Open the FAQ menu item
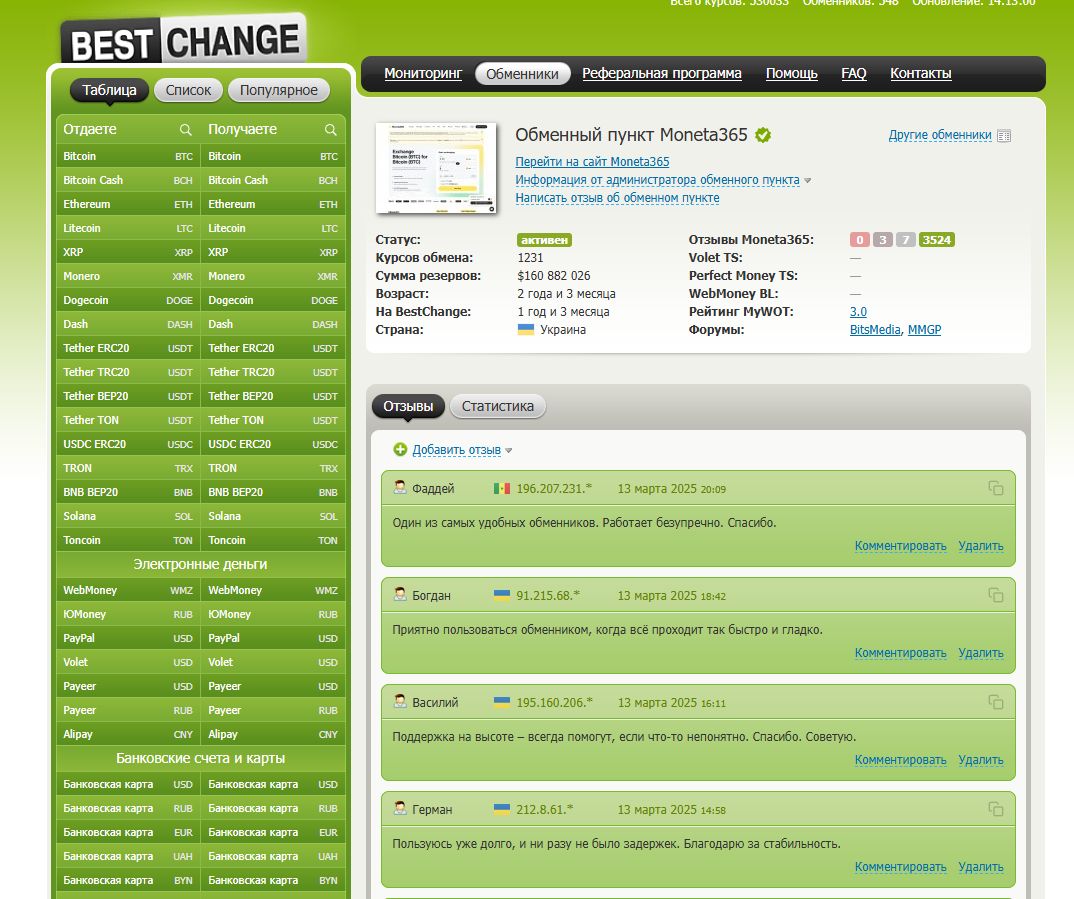Viewport: 1074px width, 899px height. pos(853,73)
